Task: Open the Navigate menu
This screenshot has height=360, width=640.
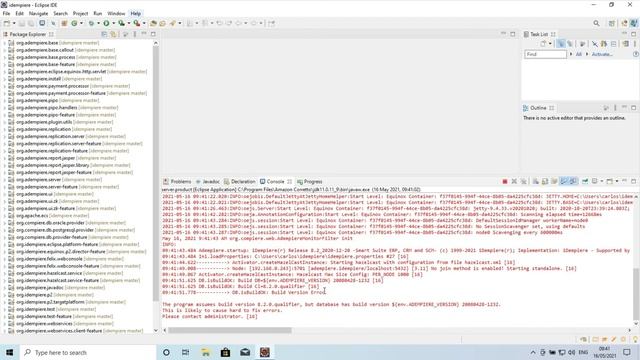Action: (x=38, y=13)
